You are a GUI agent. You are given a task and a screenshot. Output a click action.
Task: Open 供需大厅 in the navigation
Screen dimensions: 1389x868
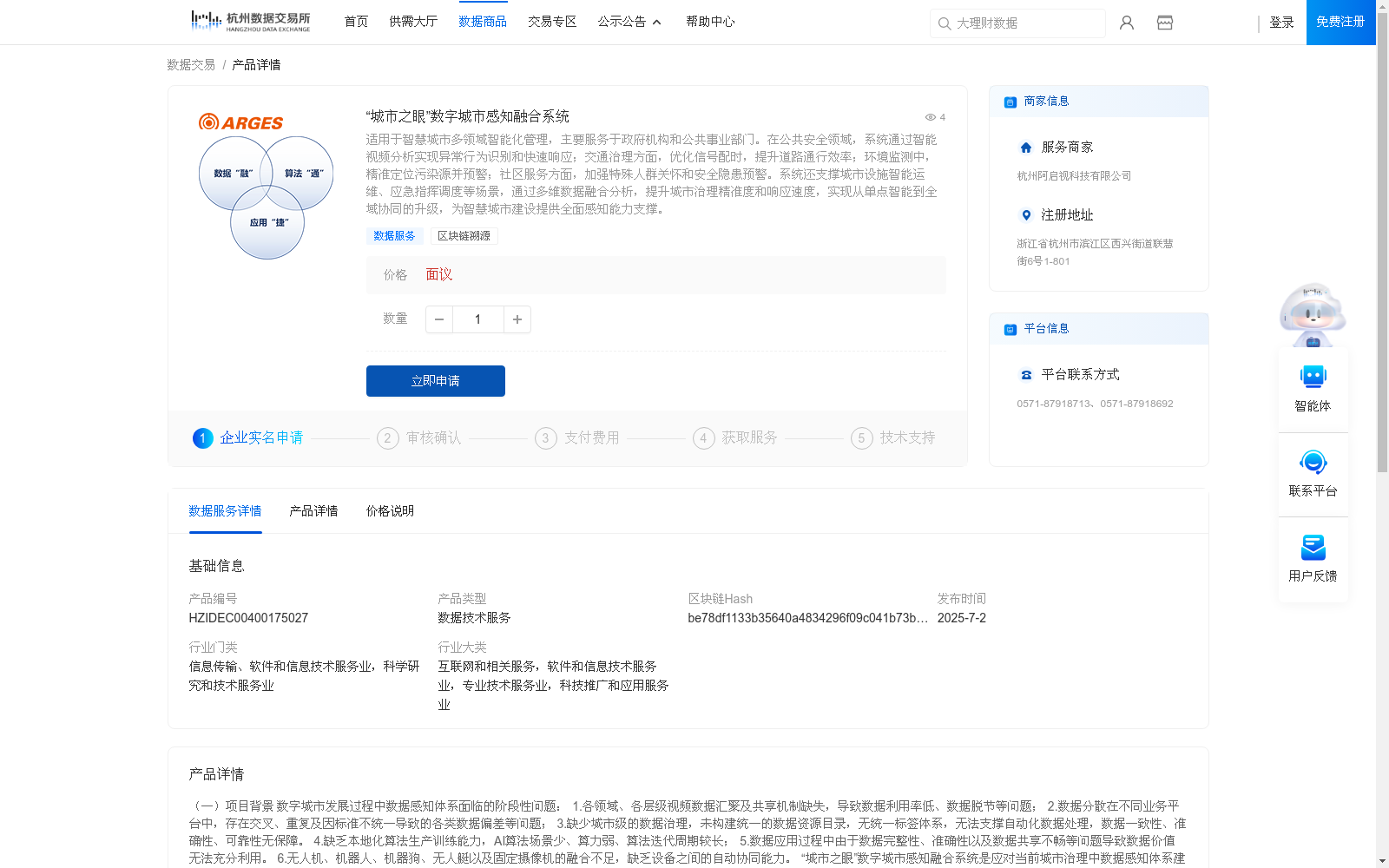(x=413, y=22)
